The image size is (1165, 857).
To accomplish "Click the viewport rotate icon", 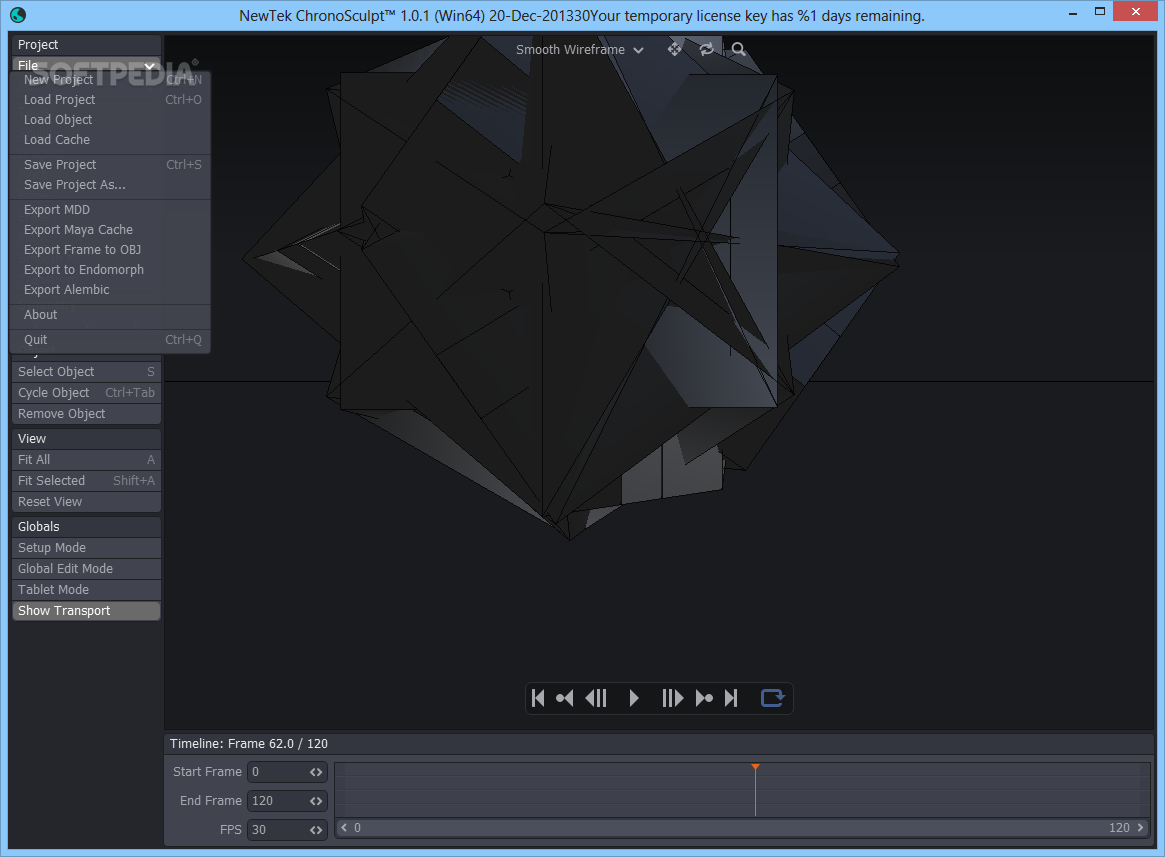I will click(x=707, y=49).
